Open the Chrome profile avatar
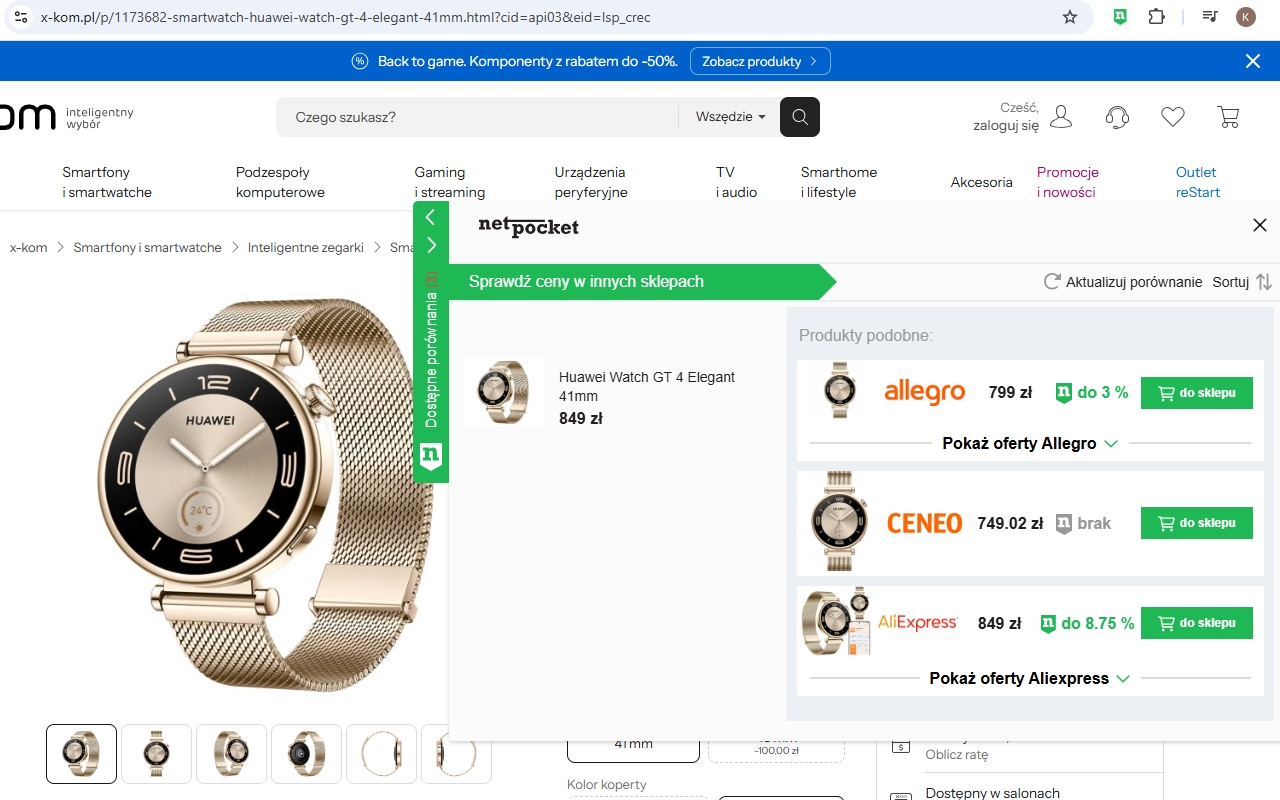 1246,17
